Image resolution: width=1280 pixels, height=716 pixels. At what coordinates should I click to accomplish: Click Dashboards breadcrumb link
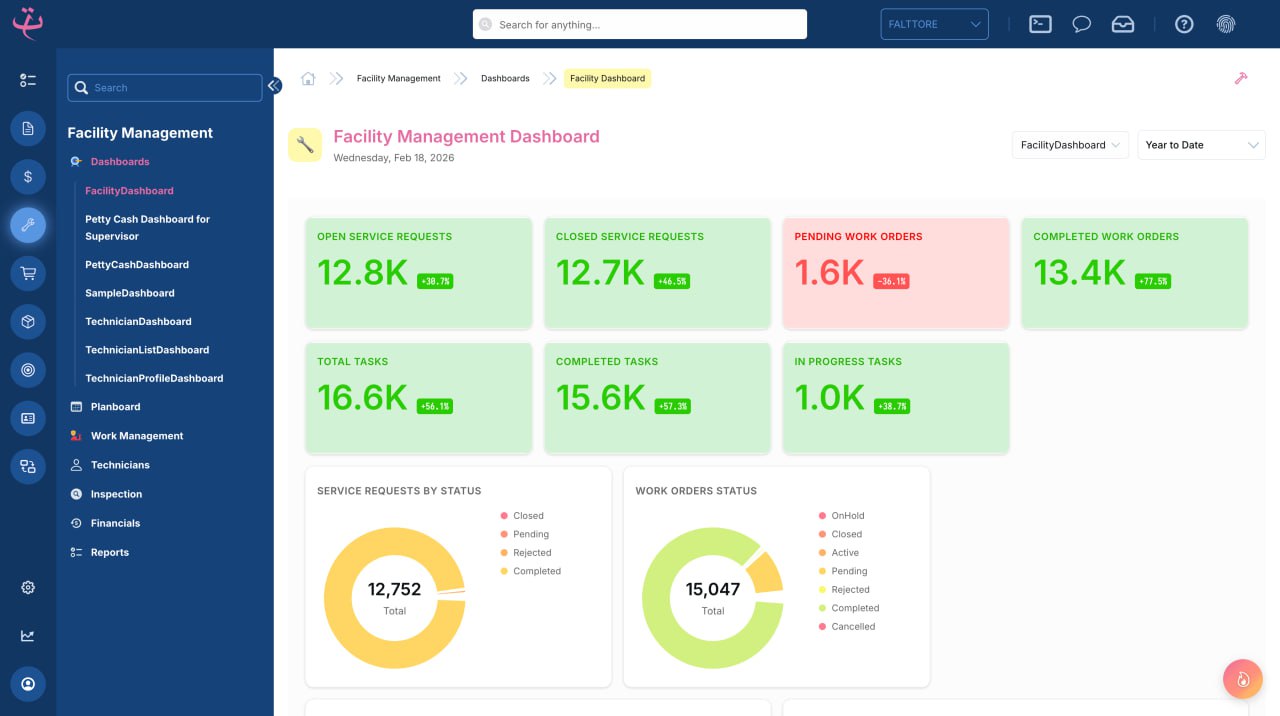[505, 79]
